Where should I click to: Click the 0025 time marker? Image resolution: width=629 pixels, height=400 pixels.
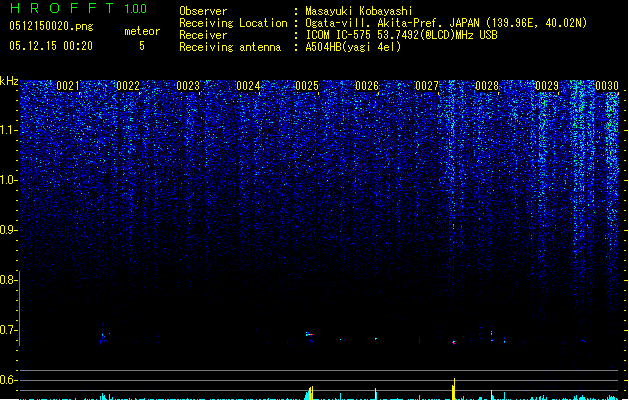pyautogui.click(x=307, y=86)
